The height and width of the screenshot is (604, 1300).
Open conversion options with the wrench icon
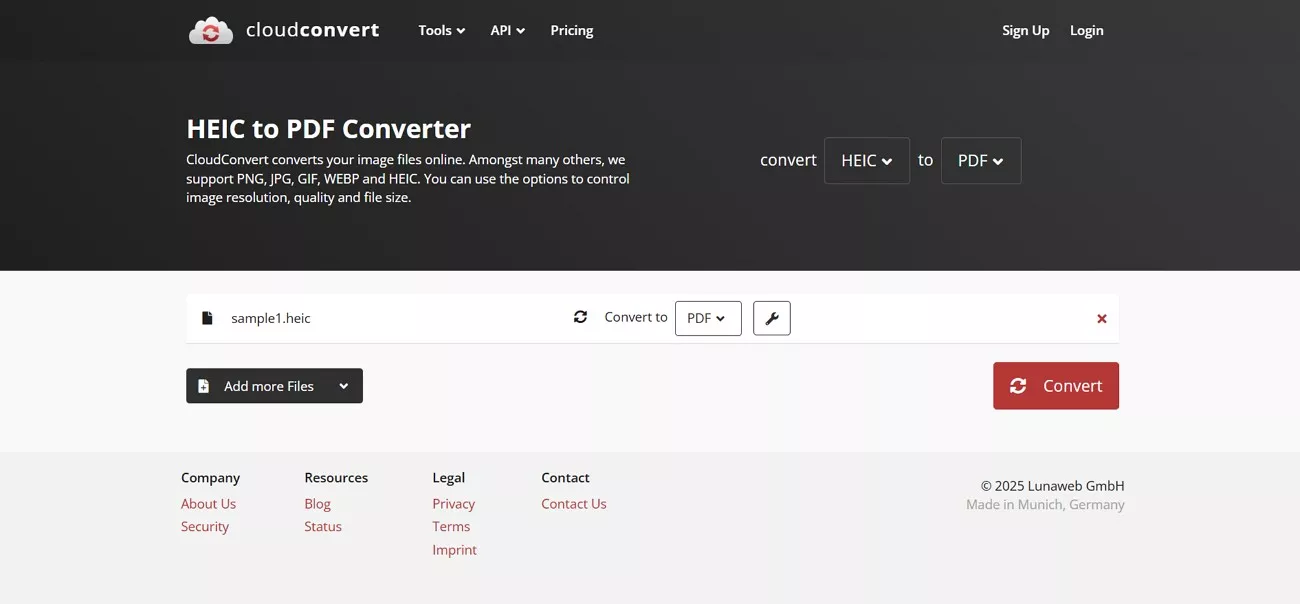pyautogui.click(x=771, y=318)
